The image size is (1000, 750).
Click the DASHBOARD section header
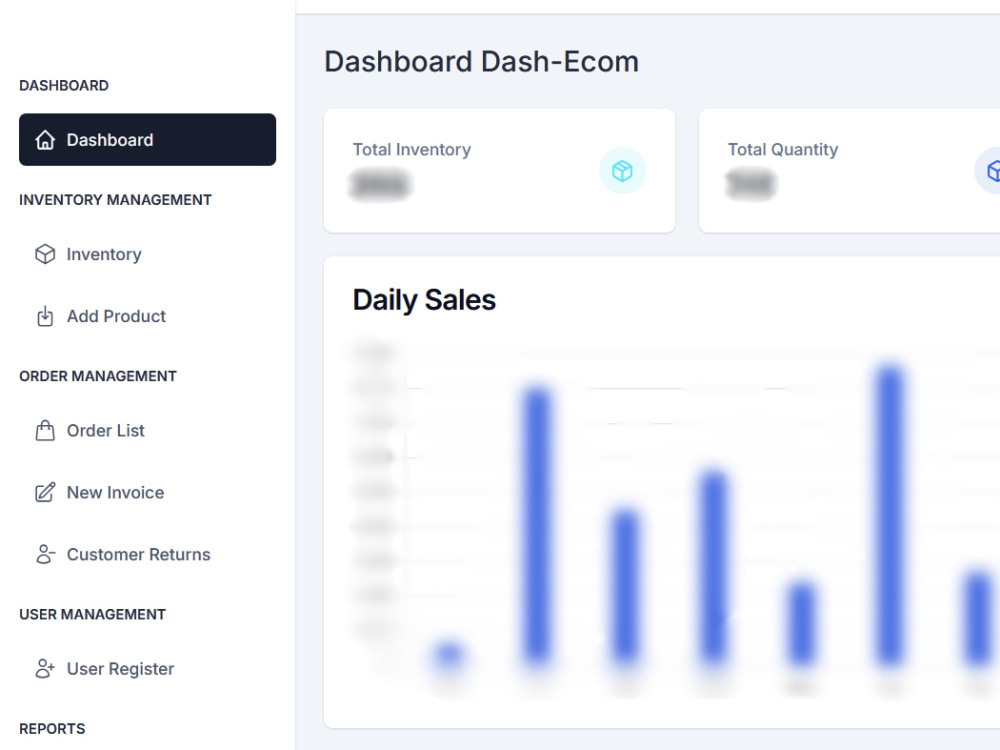pyautogui.click(x=64, y=85)
